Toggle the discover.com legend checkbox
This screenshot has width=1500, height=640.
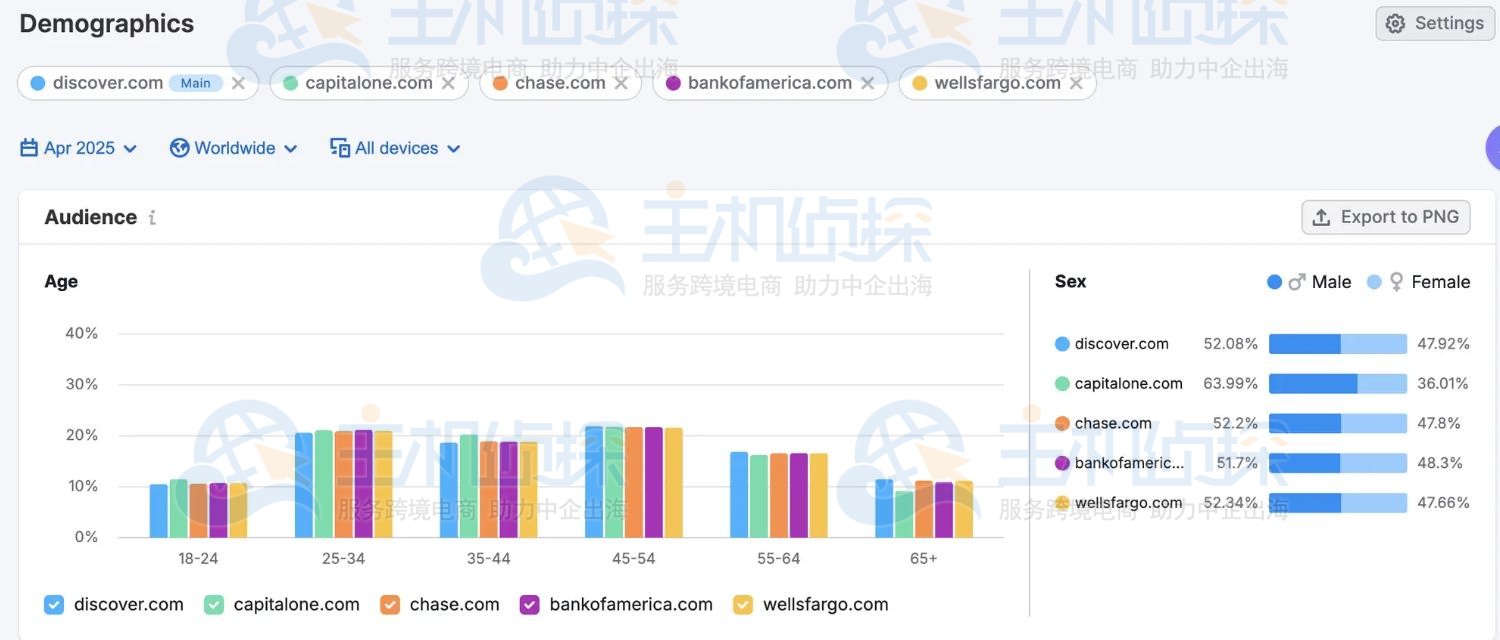[53, 604]
